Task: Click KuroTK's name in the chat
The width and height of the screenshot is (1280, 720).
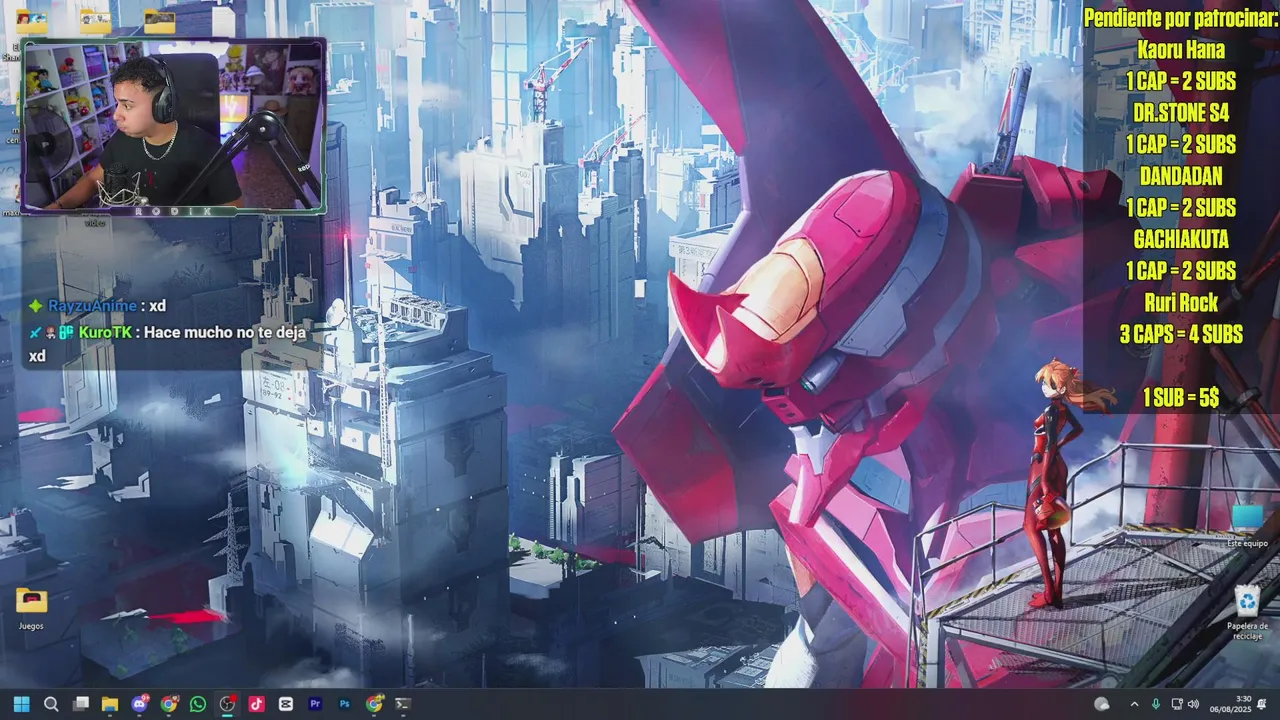Action: click(x=105, y=332)
